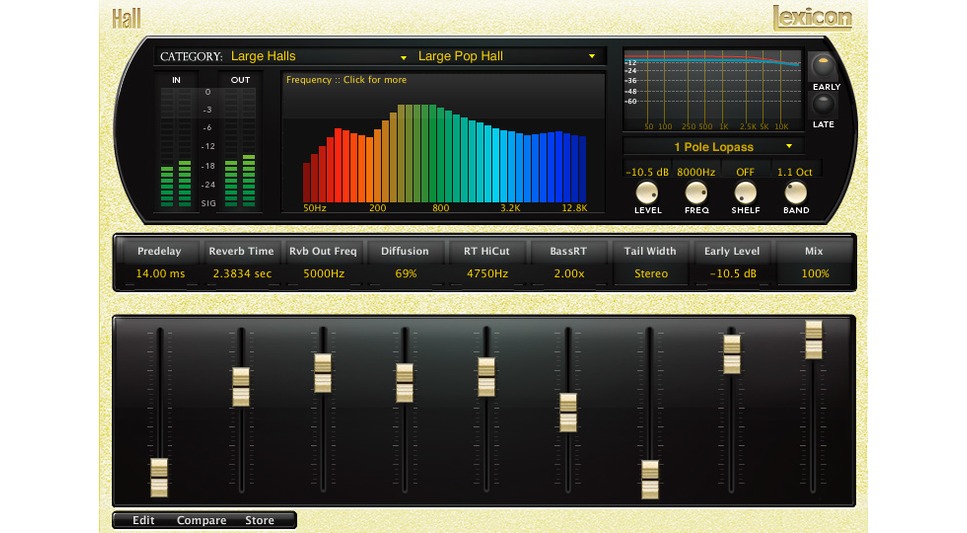The image size is (967, 533).
Task: Open the Large Halls category dropdown
Action: [318, 56]
